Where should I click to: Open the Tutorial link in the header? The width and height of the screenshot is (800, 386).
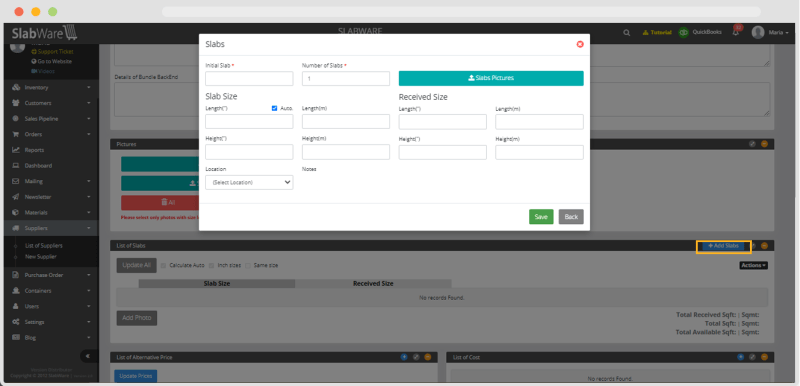[657, 32]
